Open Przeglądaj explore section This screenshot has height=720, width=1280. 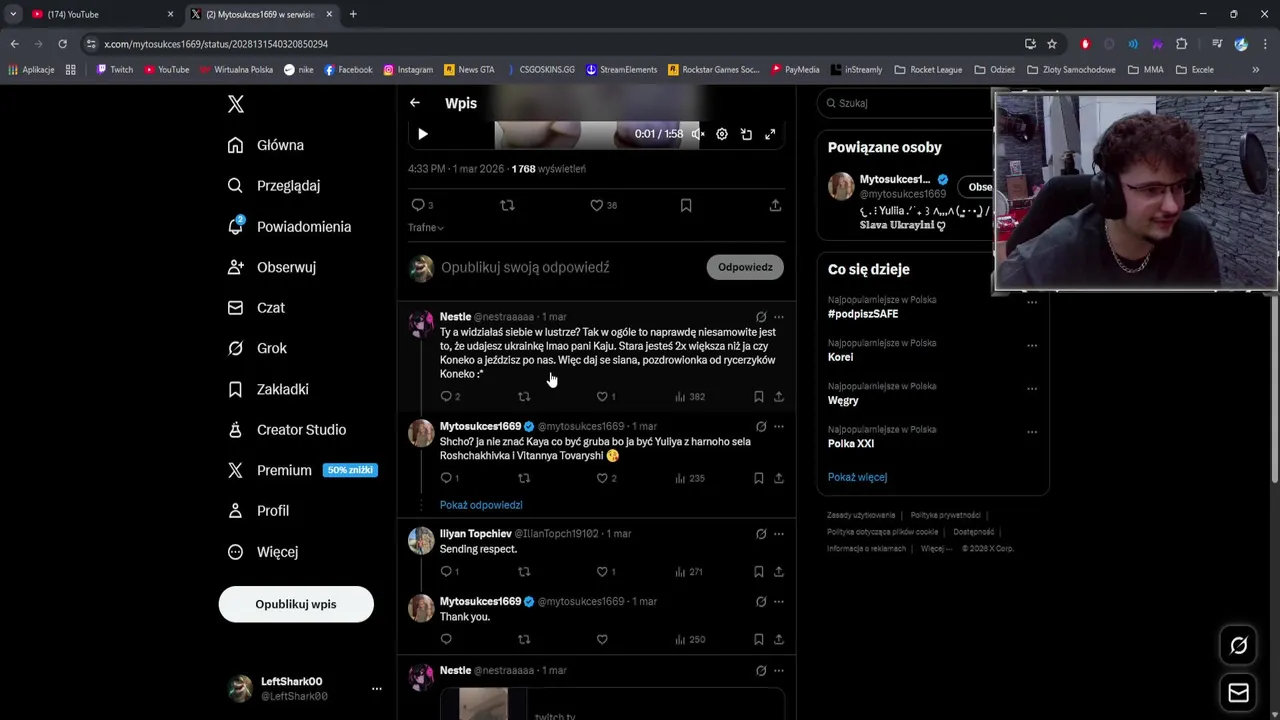274,186
